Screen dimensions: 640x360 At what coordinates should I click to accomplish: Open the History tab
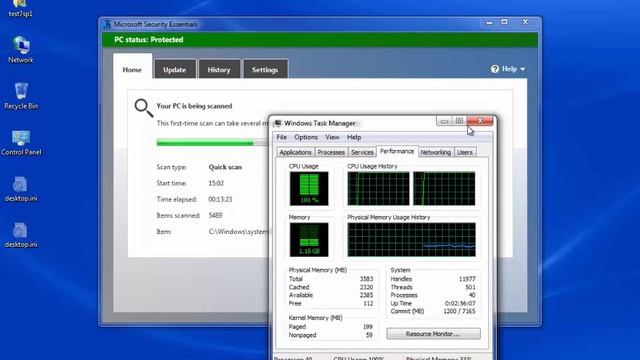(219, 69)
